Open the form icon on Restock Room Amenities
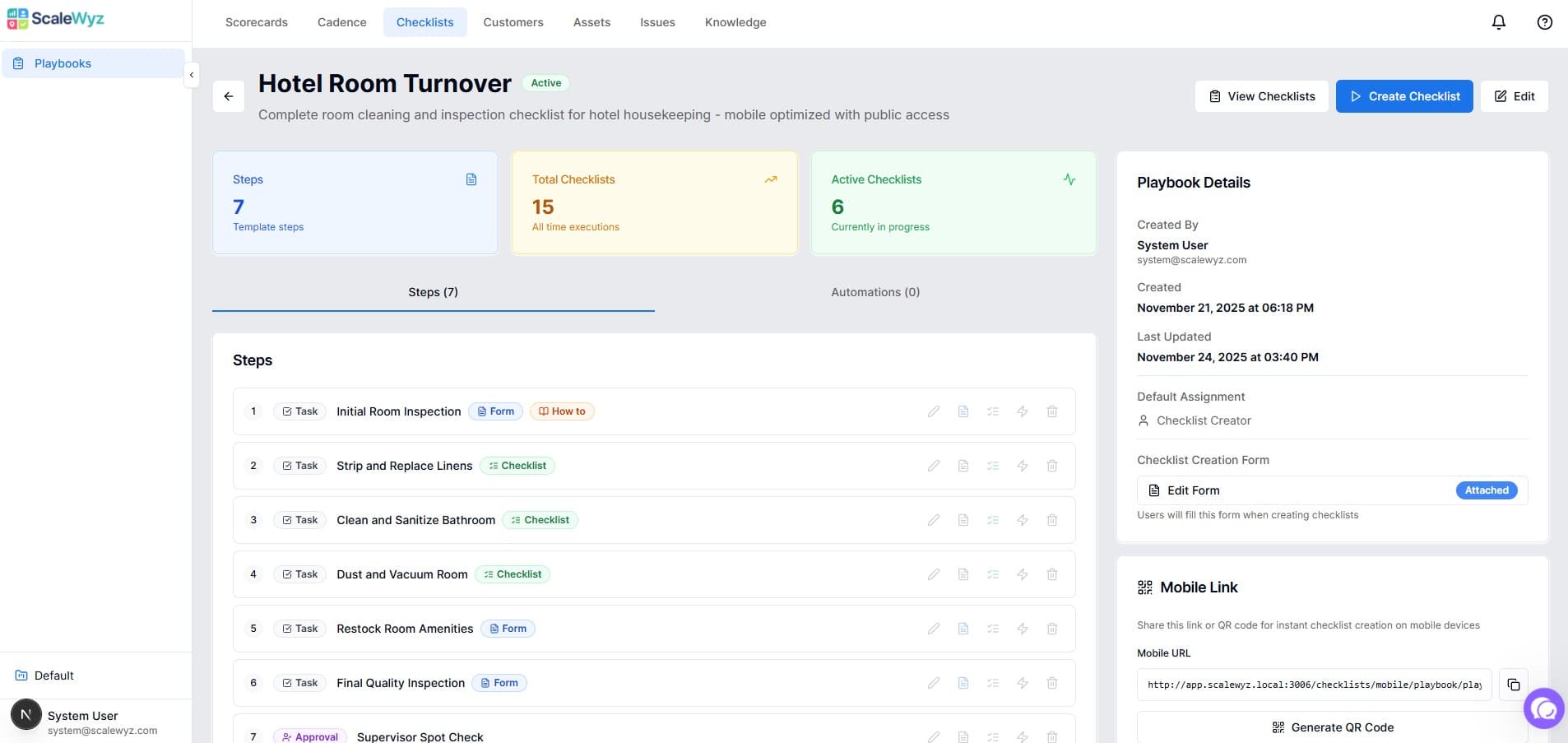This screenshot has width=1568, height=743. coord(963,629)
